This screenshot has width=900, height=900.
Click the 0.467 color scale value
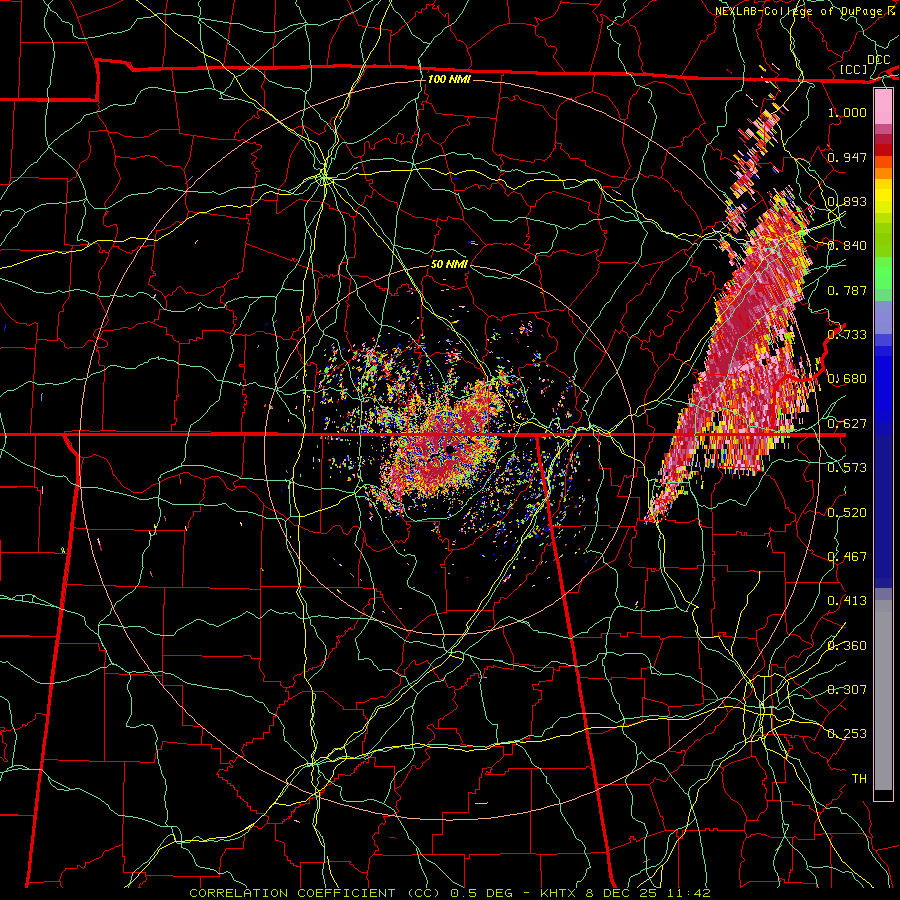tap(847, 557)
